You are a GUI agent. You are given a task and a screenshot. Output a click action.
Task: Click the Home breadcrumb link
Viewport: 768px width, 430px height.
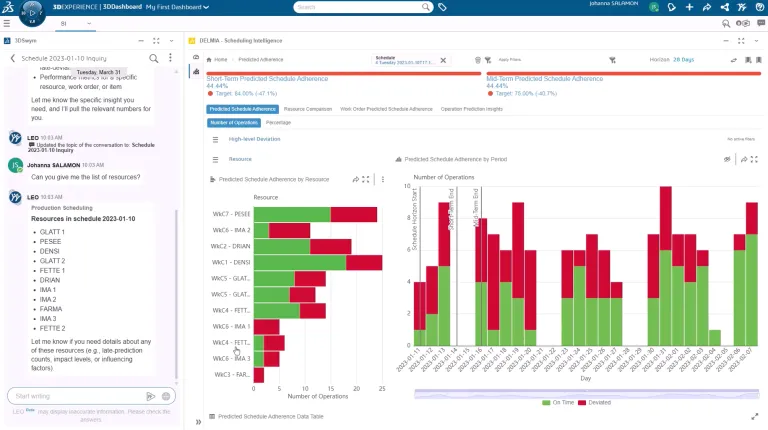point(220,60)
